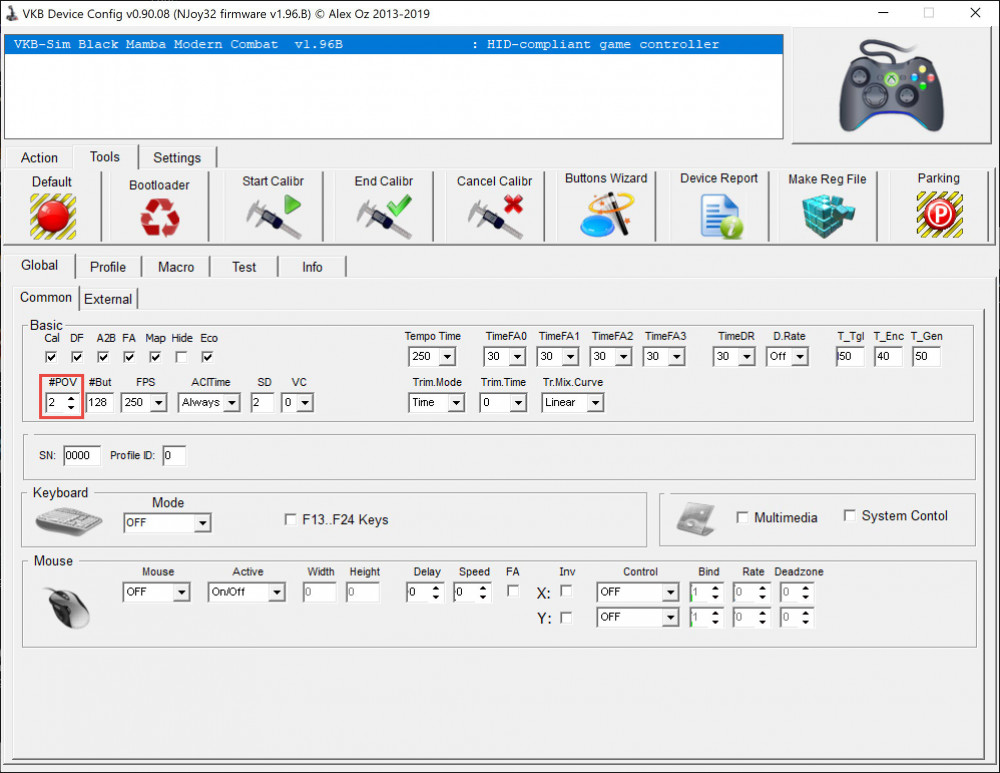Increase the #POV stepper value
Image resolution: width=1000 pixels, height=773 pixels.
[71, 398]
